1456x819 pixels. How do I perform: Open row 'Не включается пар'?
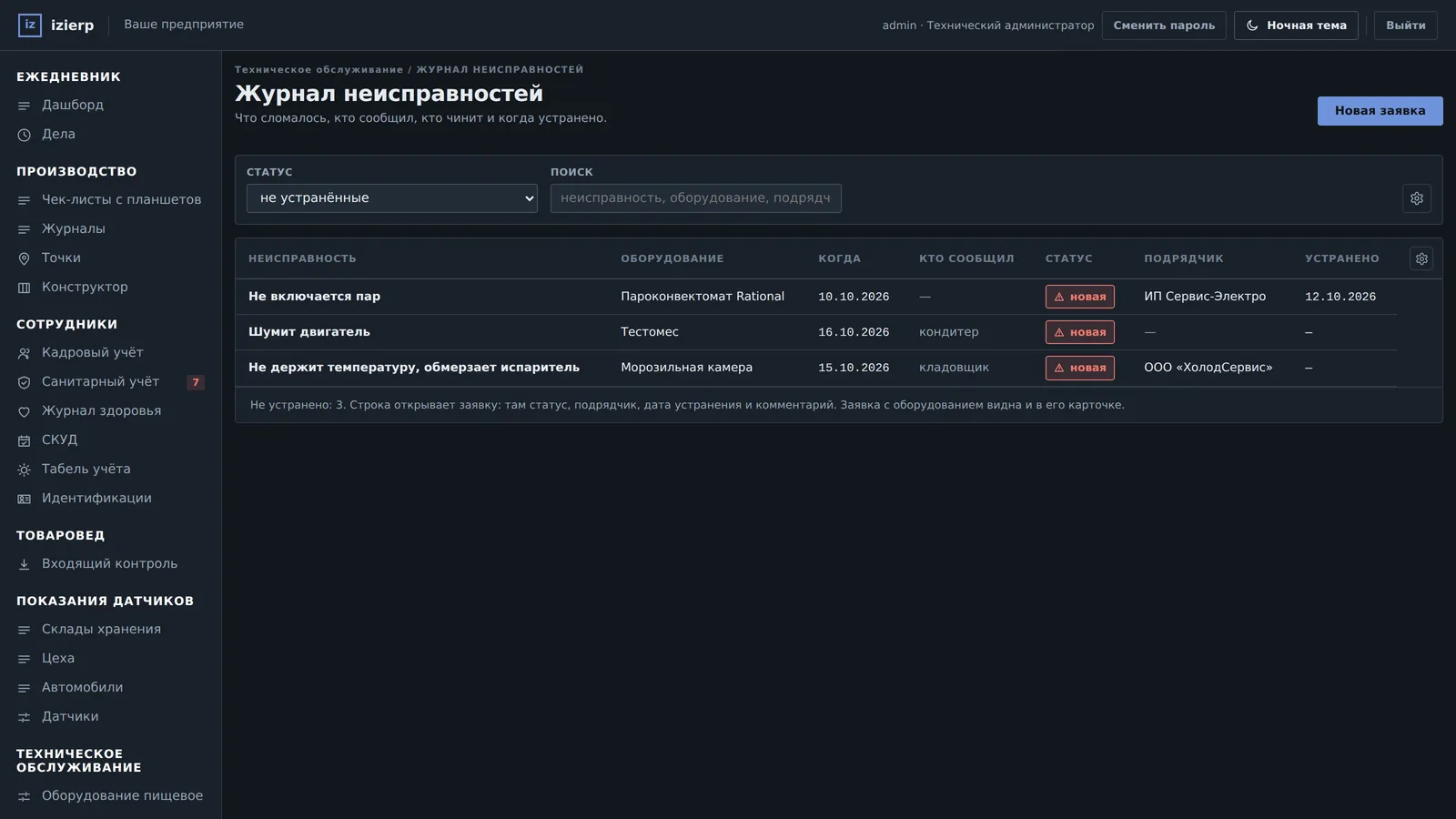click(816, 297)
